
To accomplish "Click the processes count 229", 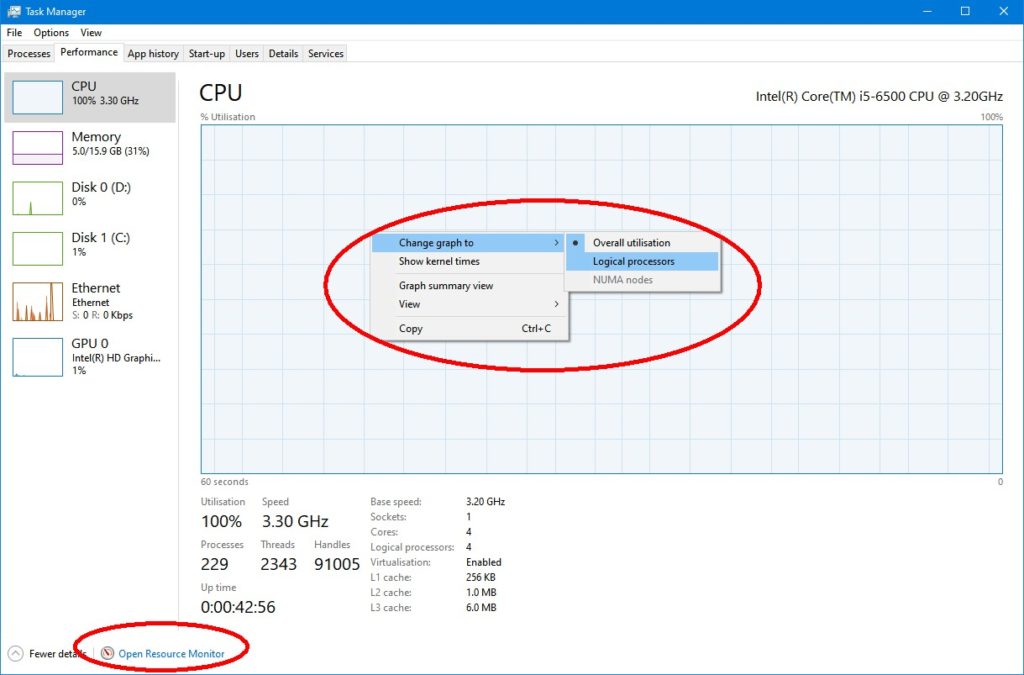I will click(x=215, y=564).
